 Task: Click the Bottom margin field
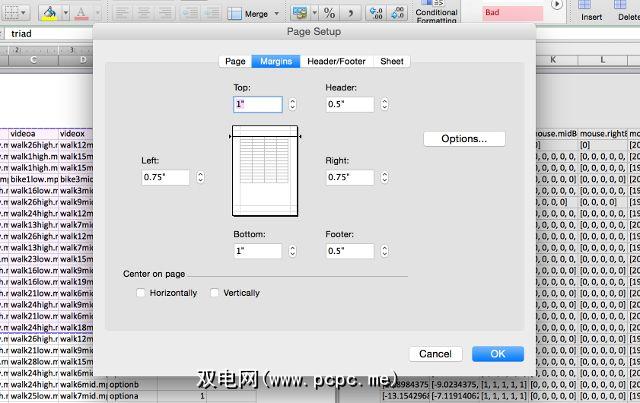258,251
